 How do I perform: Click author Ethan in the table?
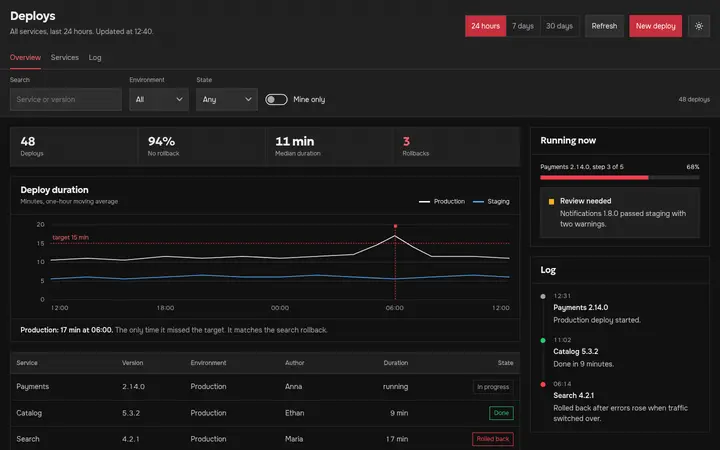click(x=294, y=413)
